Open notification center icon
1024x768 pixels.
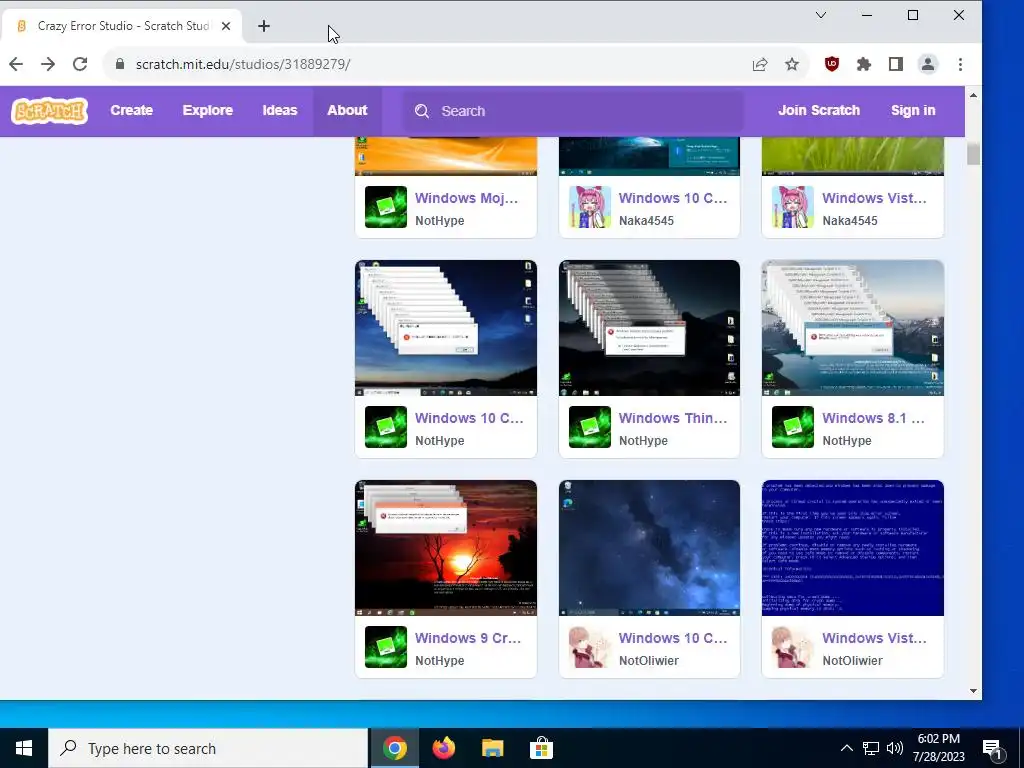993,749
